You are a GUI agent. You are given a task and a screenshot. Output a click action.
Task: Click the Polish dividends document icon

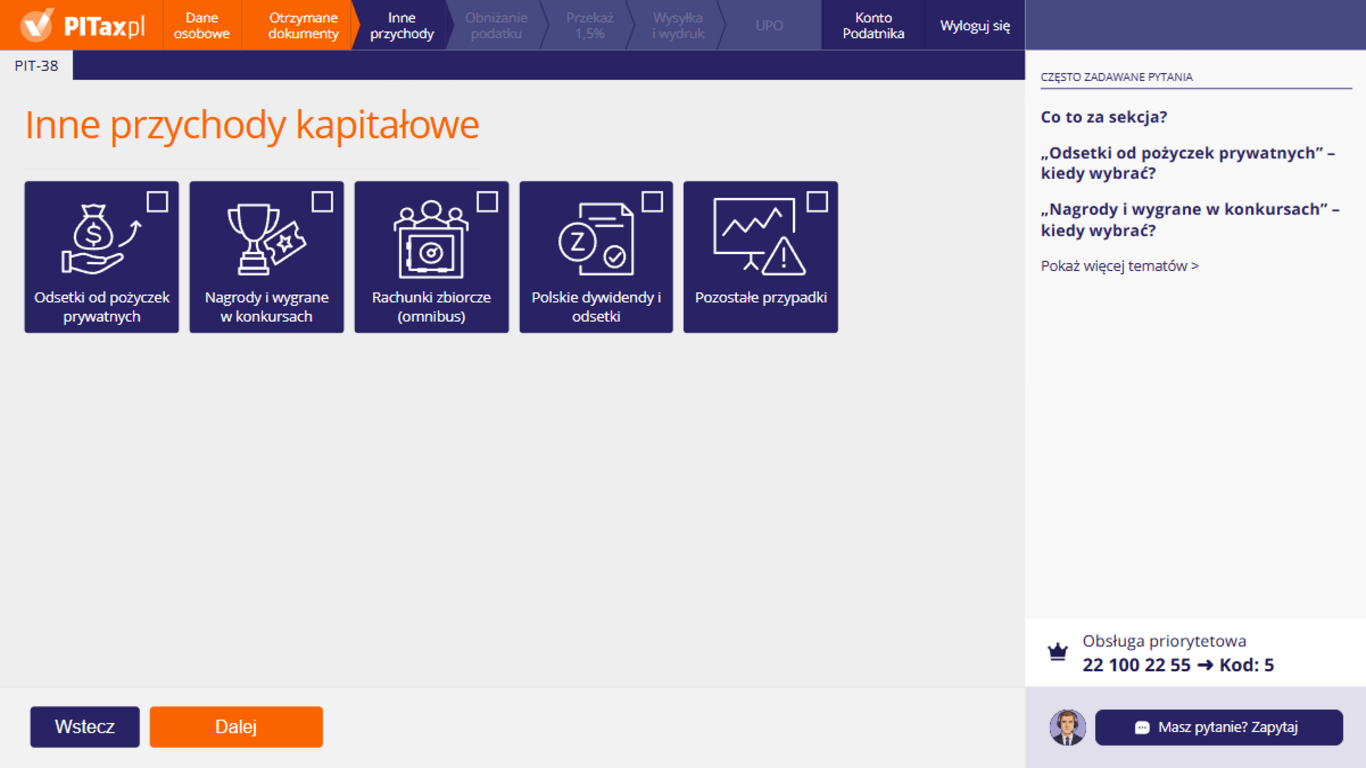pos(595,240)
